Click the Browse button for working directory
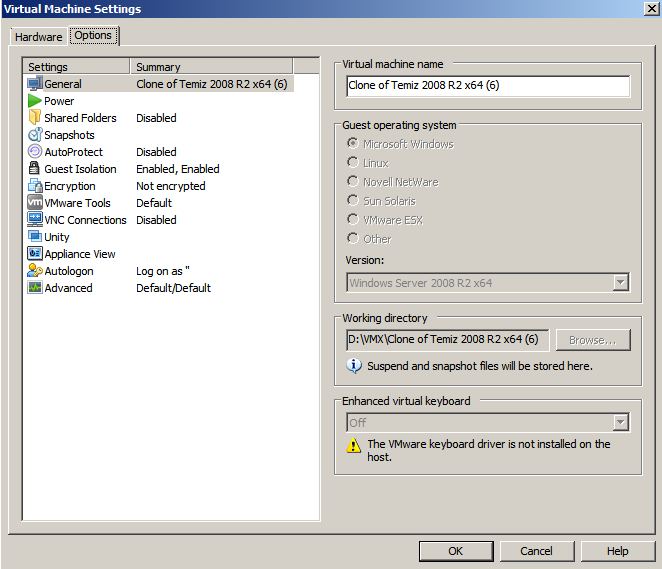 593,340
